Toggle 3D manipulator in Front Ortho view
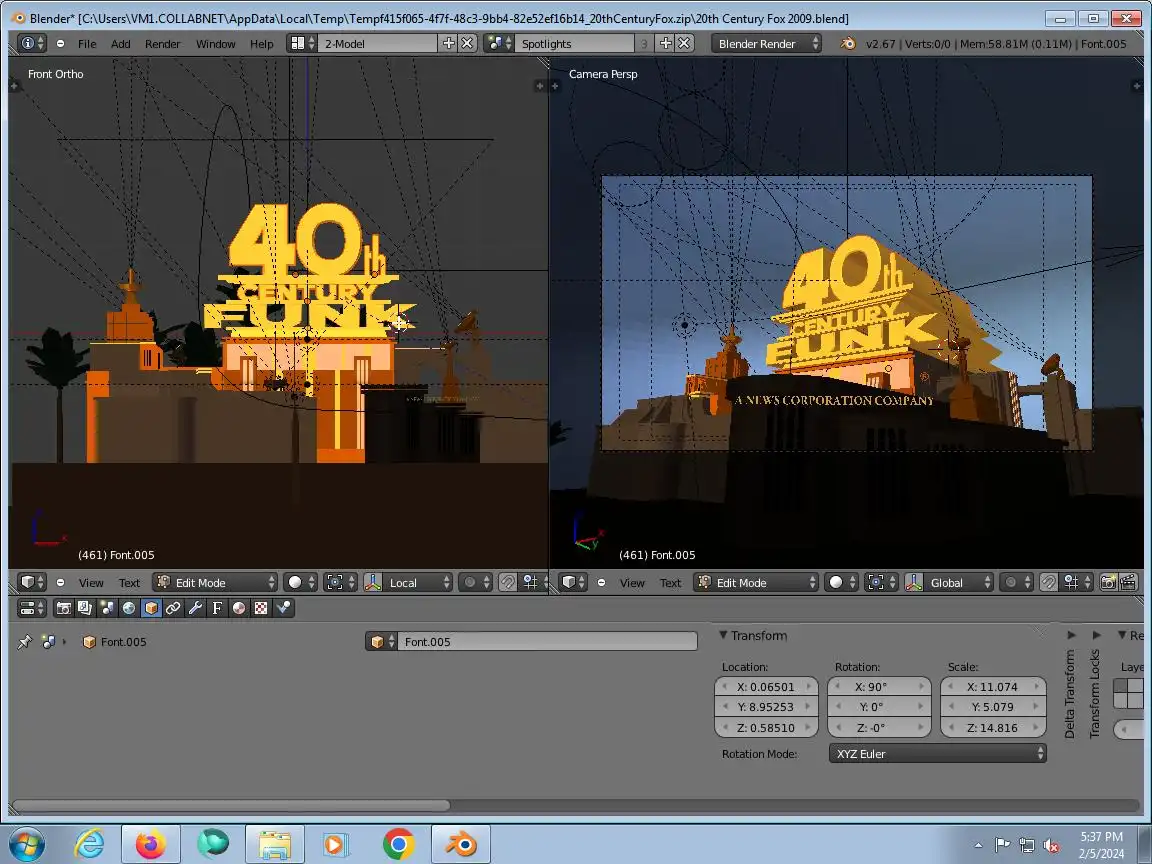This screenshot has height=864, width=1152. 373,583
